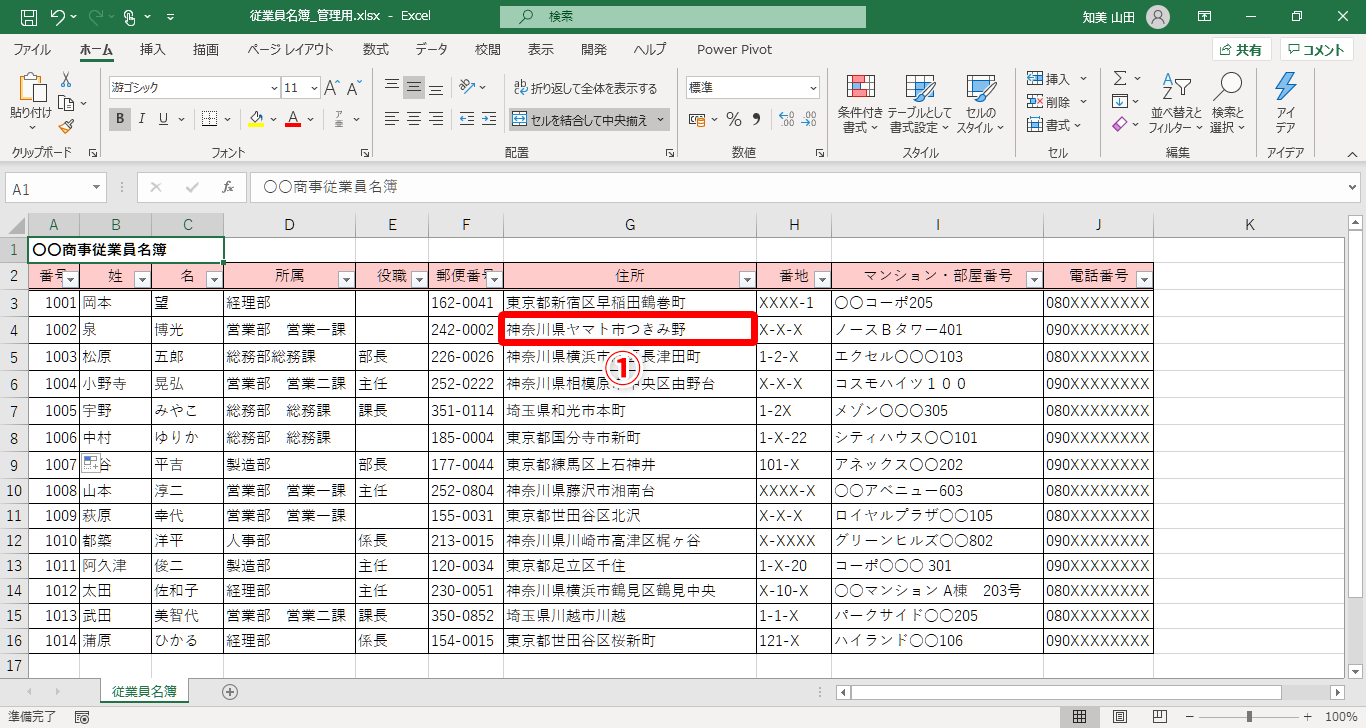Toggle underline formatting
The width and height of the screenshot is (1366, 728).
tap(164, 119)
